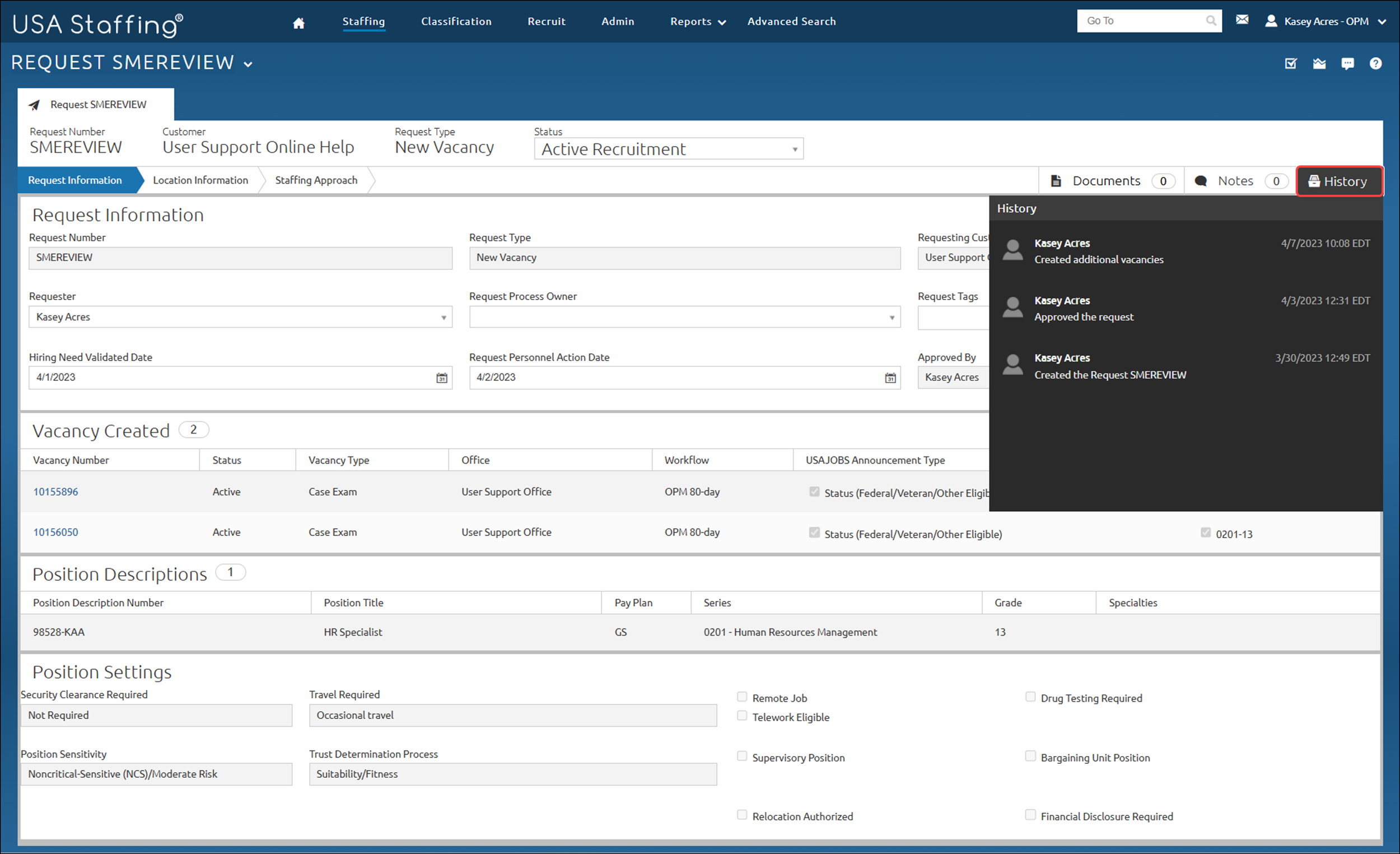Screen dimensions: 1400x854
Task: Expand the Status Active Recruitment dropdown
Action: [794, 150]
